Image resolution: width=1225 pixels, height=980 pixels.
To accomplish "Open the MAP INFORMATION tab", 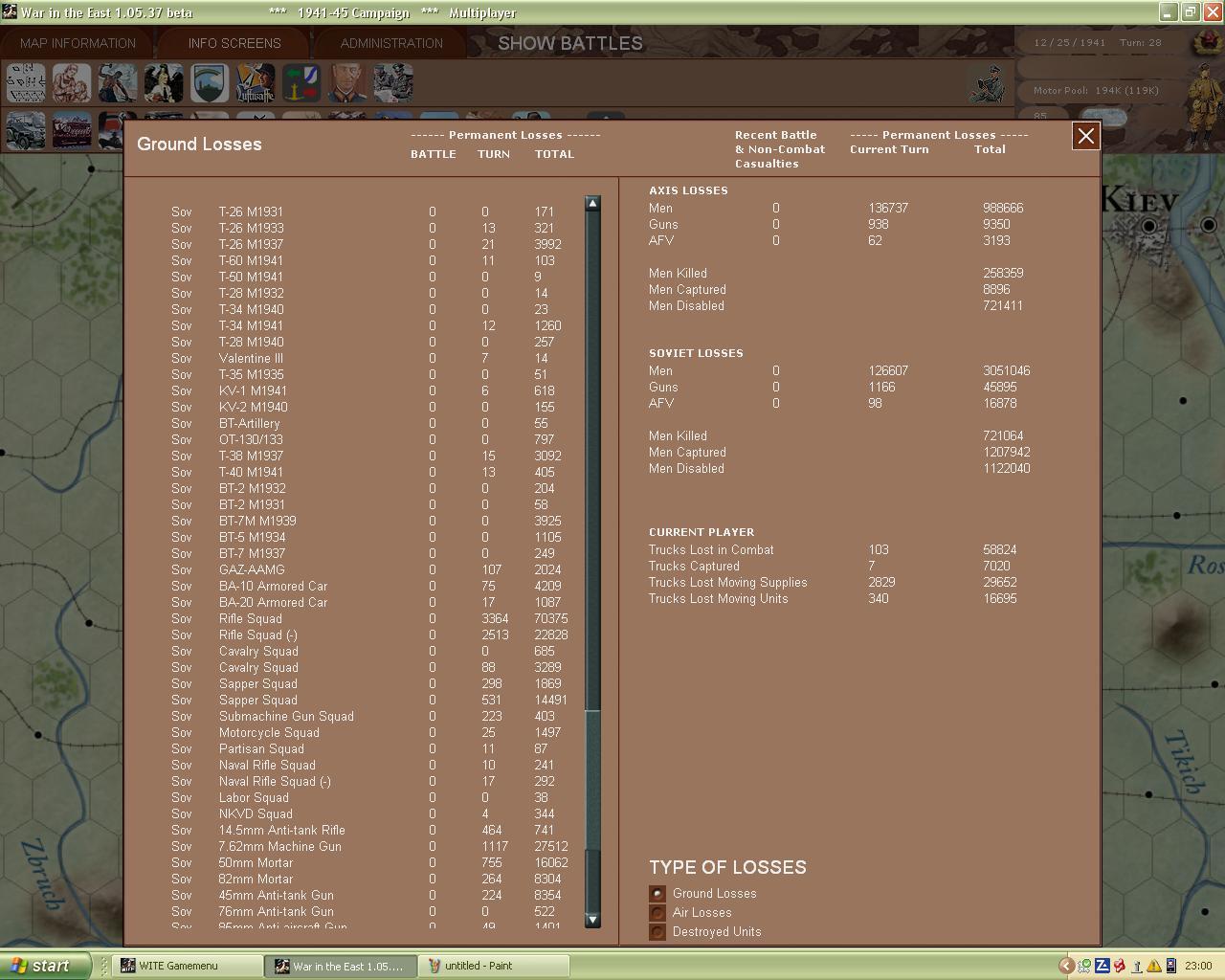I will (78, 43).
